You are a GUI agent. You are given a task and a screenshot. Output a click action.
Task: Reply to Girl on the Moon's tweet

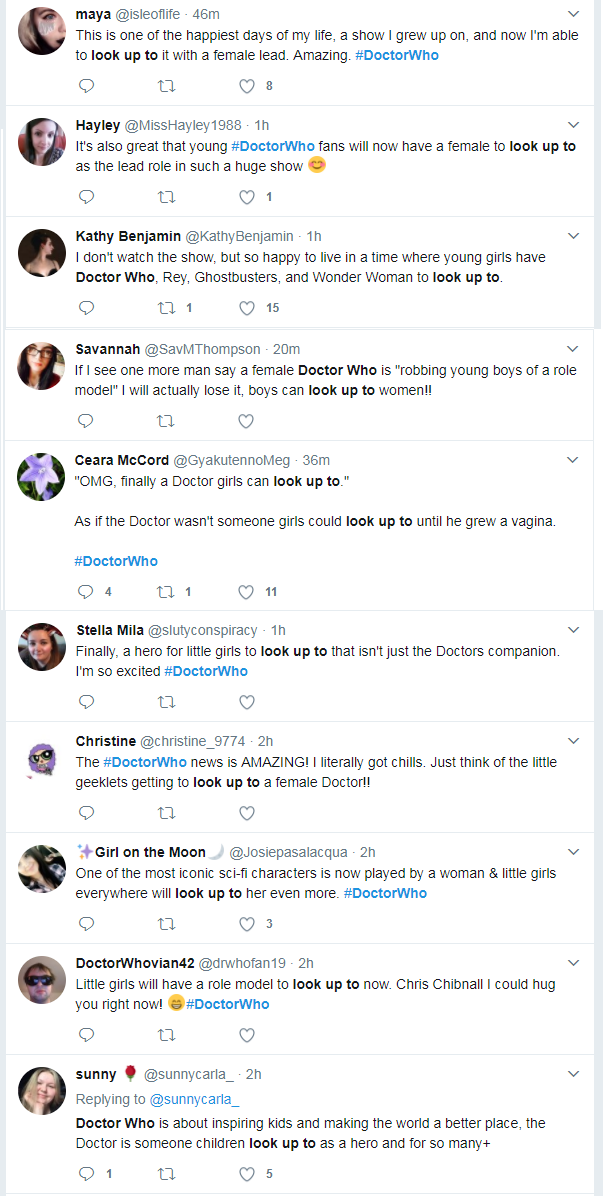(x=86, y=924)
